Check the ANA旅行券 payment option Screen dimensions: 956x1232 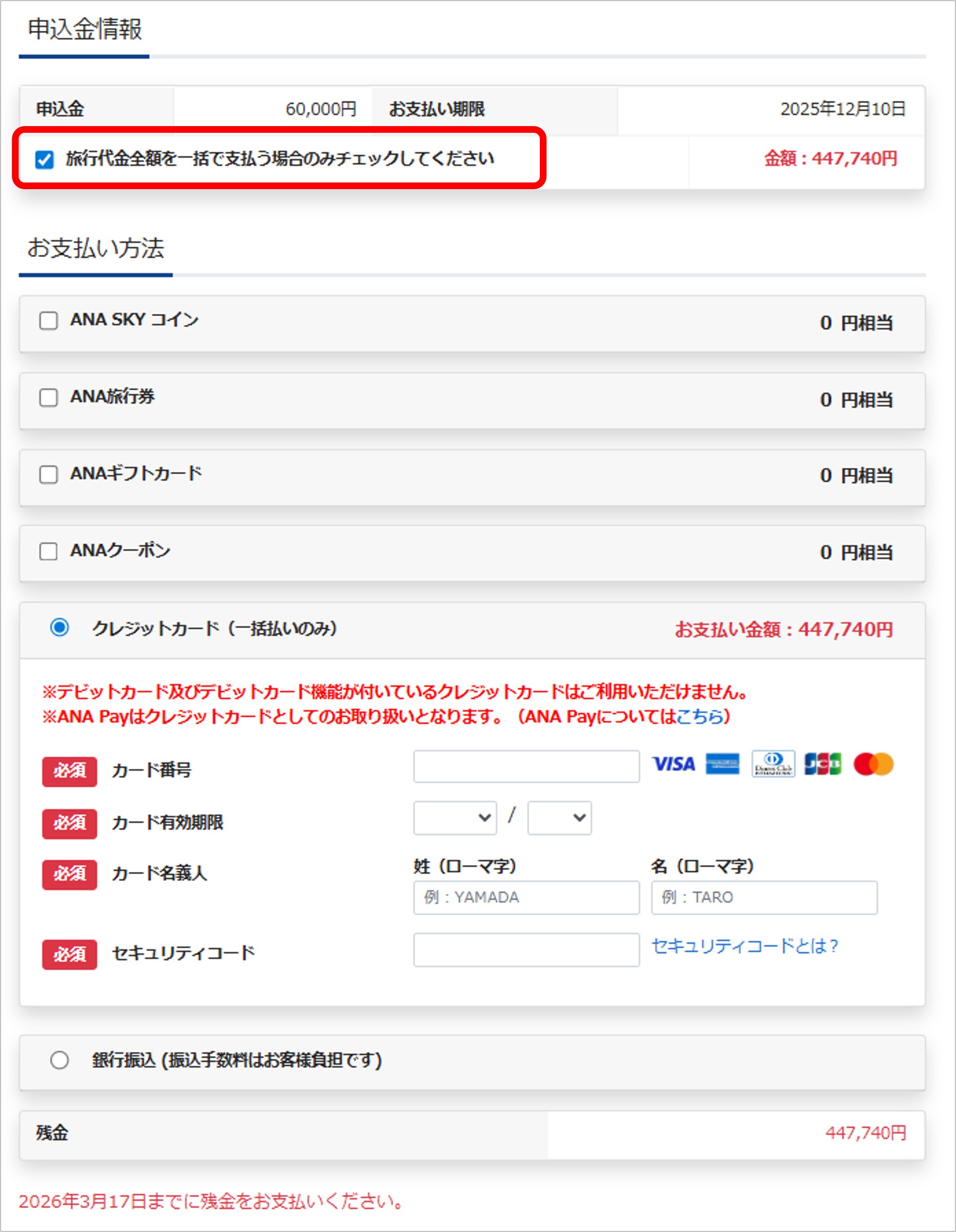click(x=49, y=398)
